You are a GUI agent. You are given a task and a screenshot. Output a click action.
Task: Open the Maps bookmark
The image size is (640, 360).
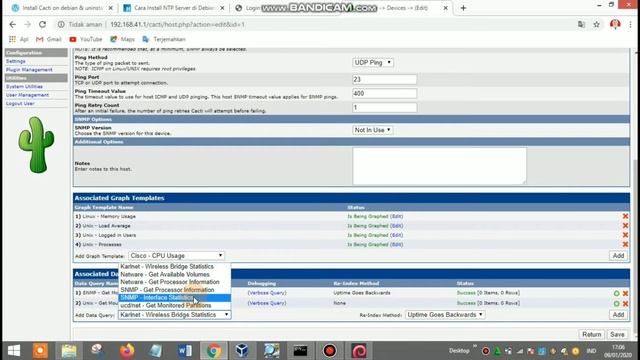(122, 39)
